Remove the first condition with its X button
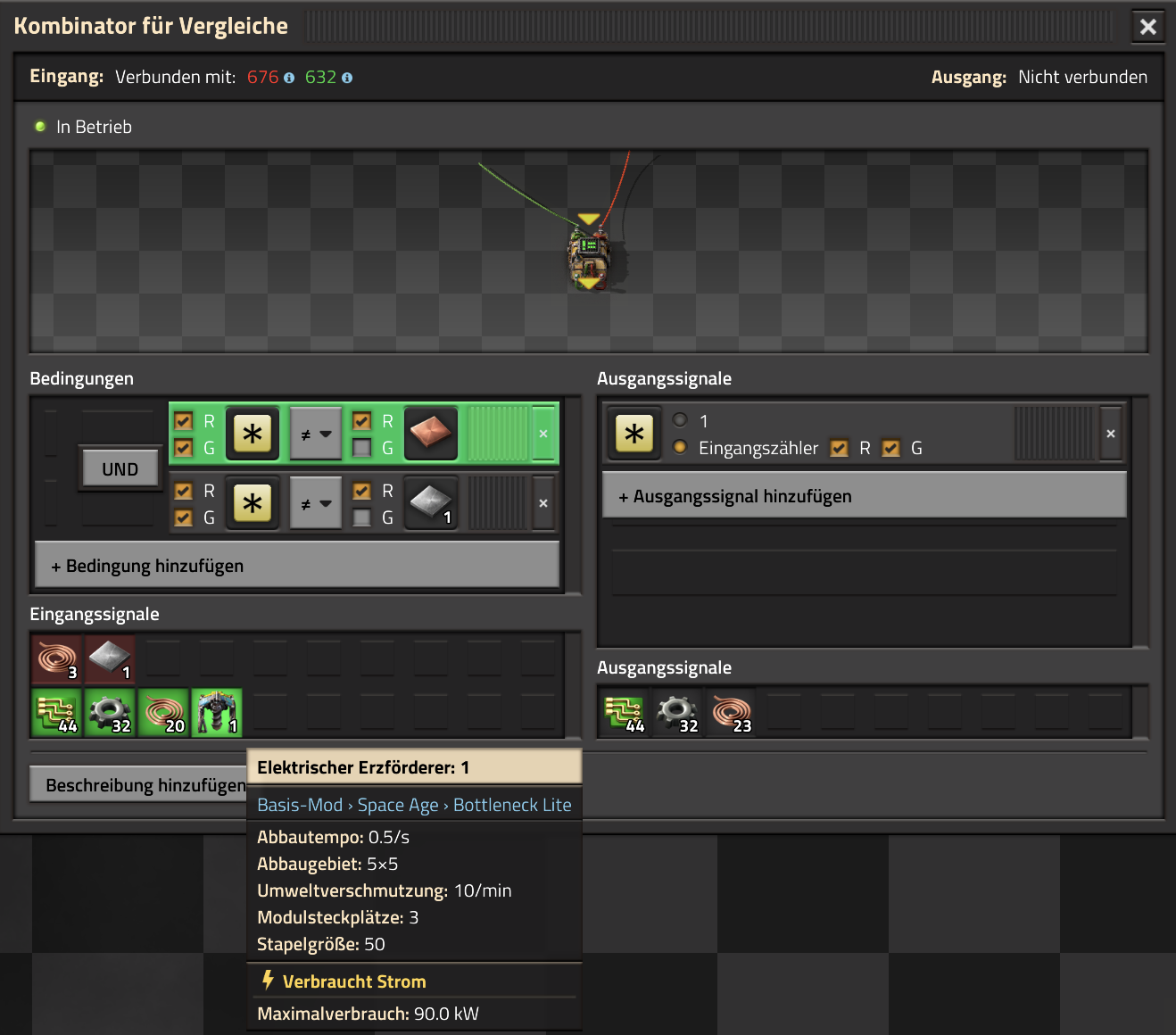The width and height of the screenshot is (1176, 1035). (543, 434)
